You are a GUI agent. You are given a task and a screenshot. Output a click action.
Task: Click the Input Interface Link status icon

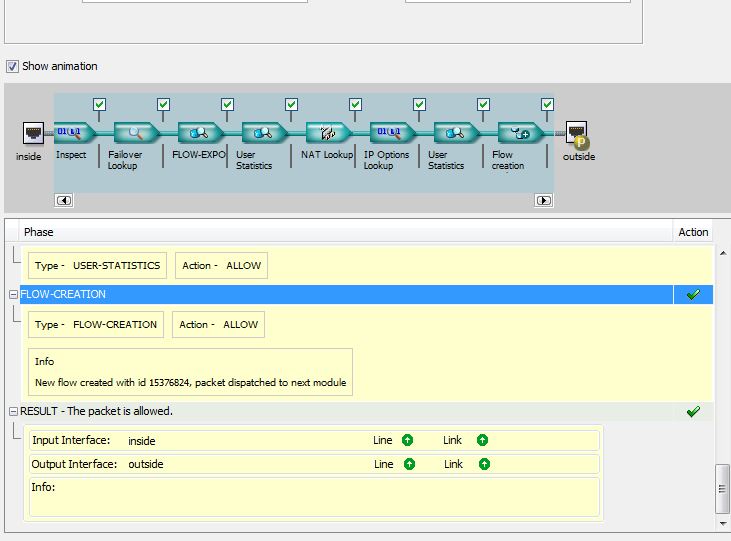point(483,440)
